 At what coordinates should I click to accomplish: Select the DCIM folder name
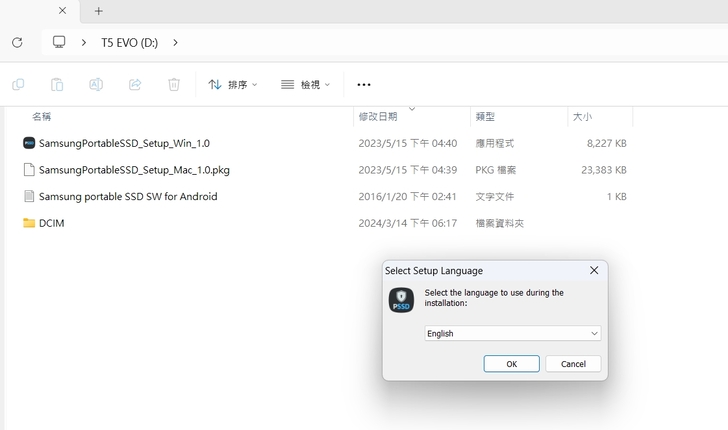[x=52, y=223]
